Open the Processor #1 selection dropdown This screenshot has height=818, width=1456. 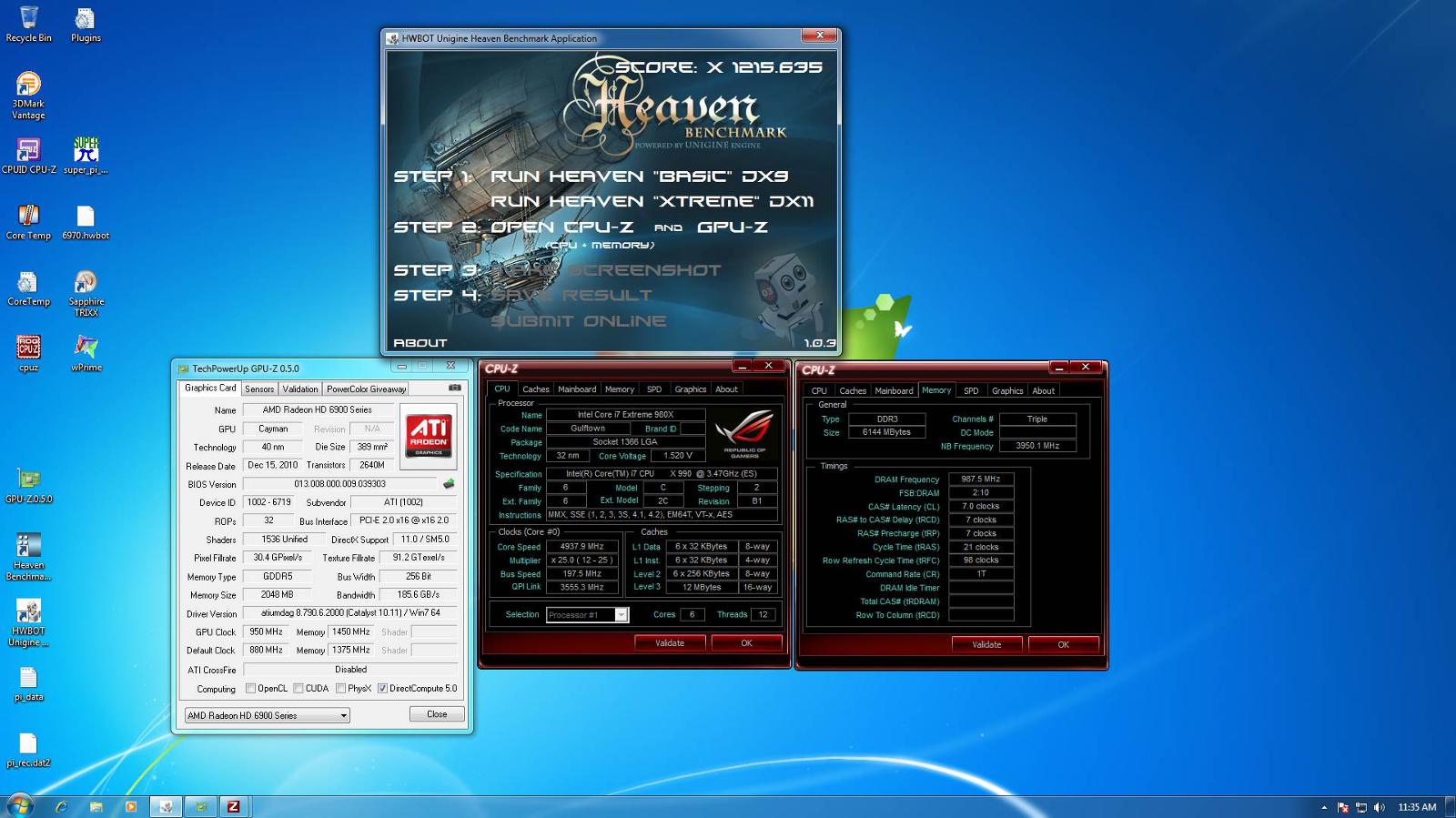587,615
